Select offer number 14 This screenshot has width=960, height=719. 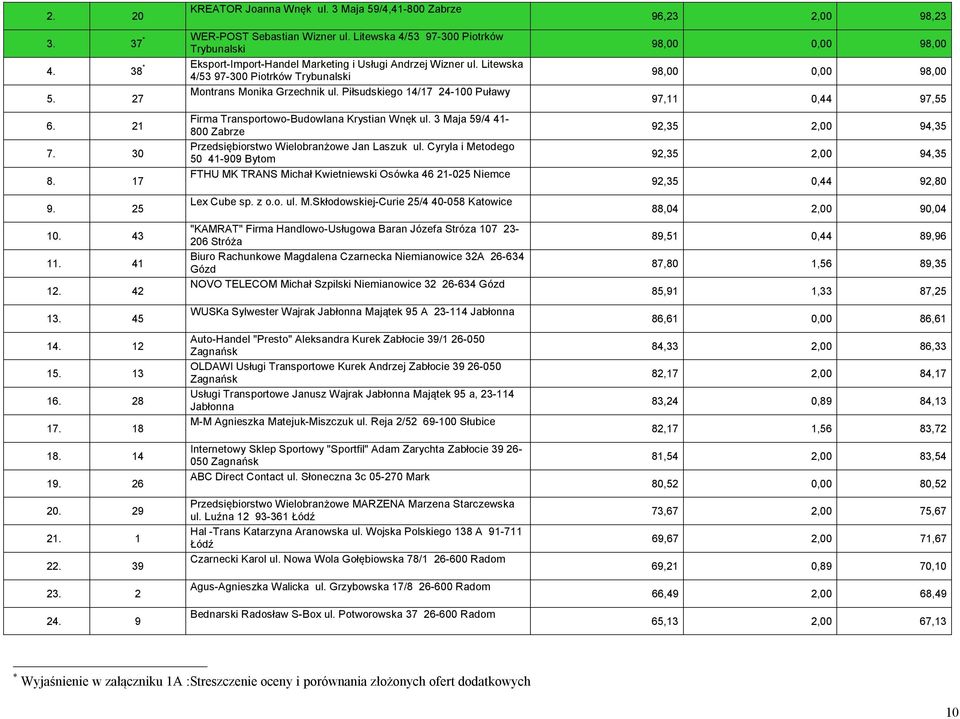click(137, 456)
